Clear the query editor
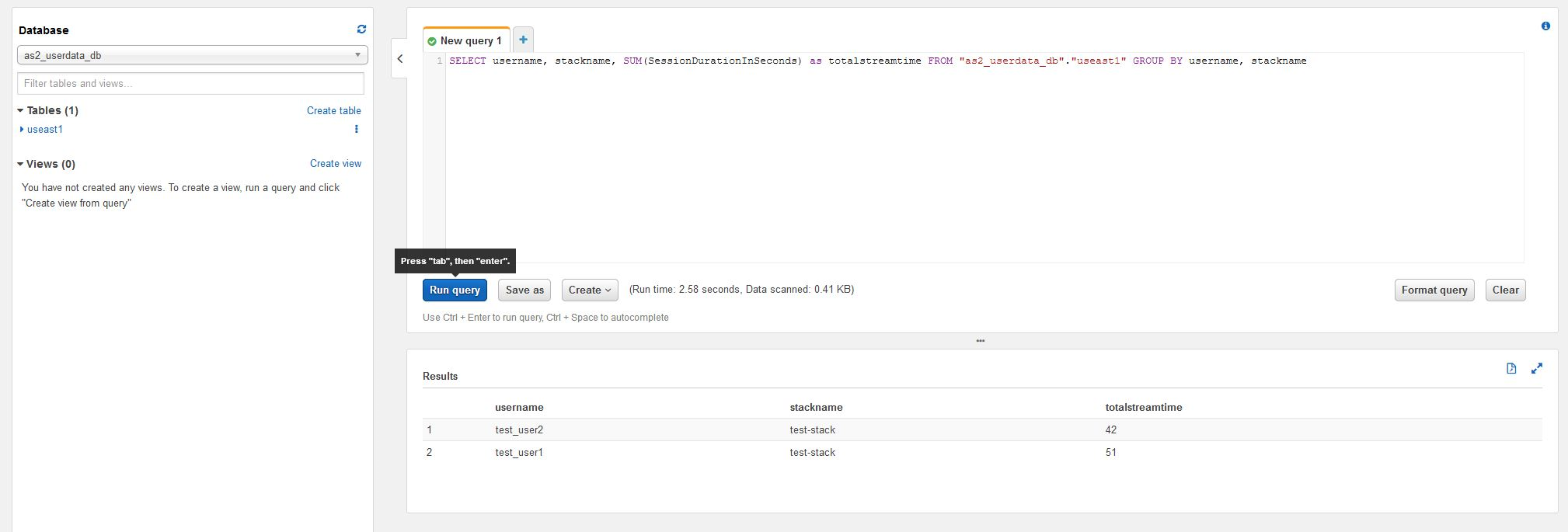This screenshot has width=1568, height=532. tap(1505, 290)
